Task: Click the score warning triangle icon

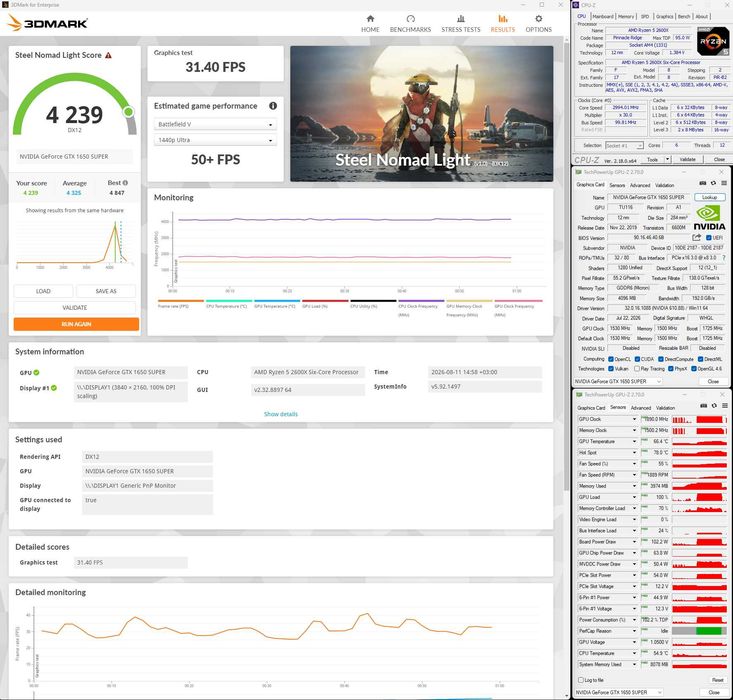Action: click(x=108, y=55)
